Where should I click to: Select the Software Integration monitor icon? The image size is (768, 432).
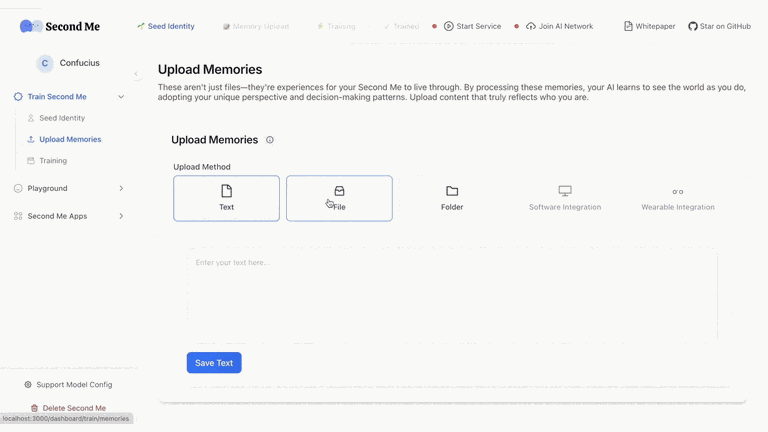pyautogui.click(x=565, y=191)
